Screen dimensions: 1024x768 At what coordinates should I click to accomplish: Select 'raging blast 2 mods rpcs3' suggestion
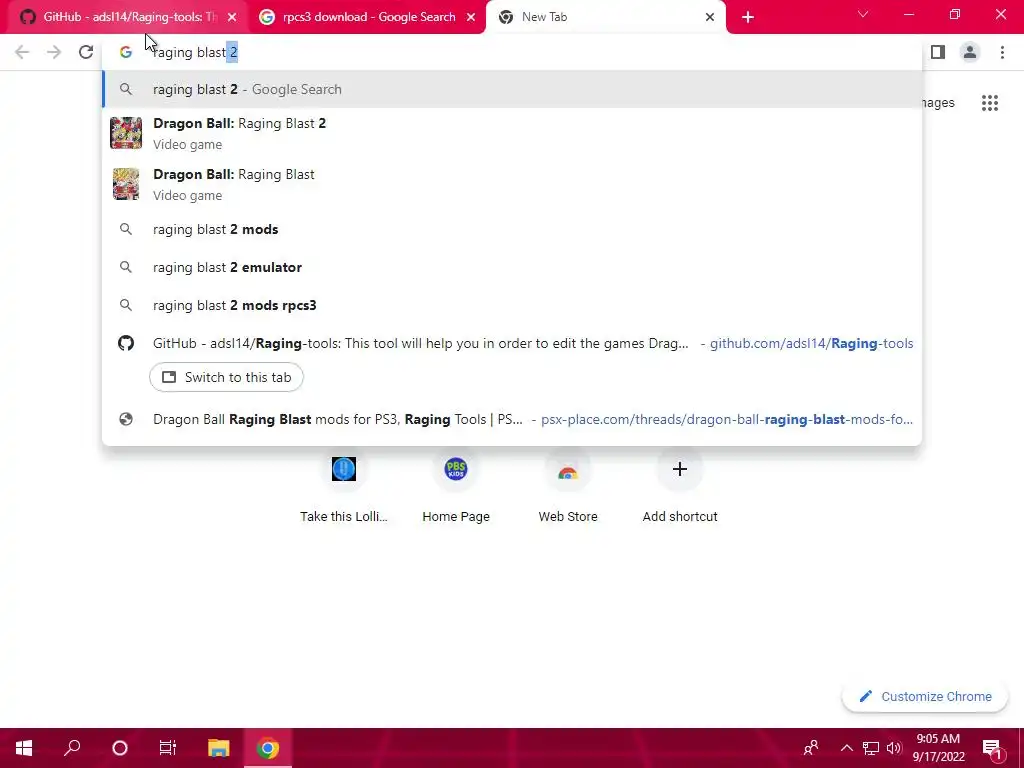click(x=512, y=305)
